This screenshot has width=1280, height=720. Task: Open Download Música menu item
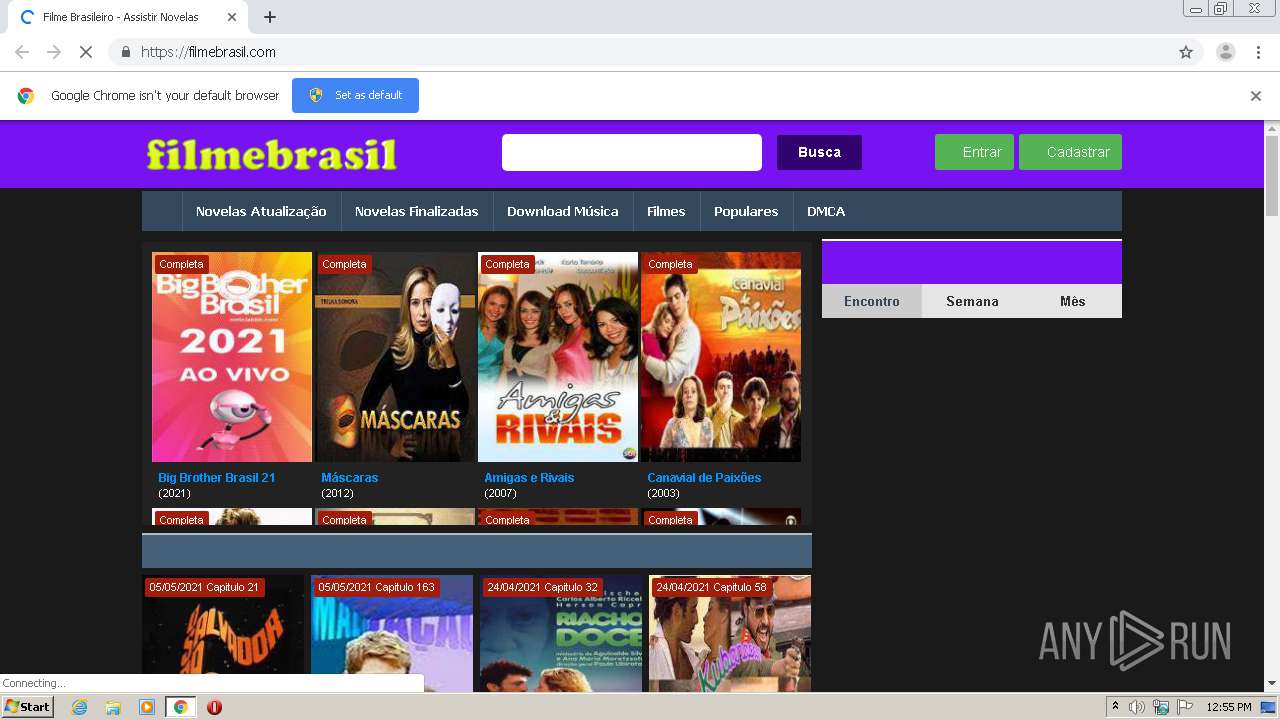562,211
